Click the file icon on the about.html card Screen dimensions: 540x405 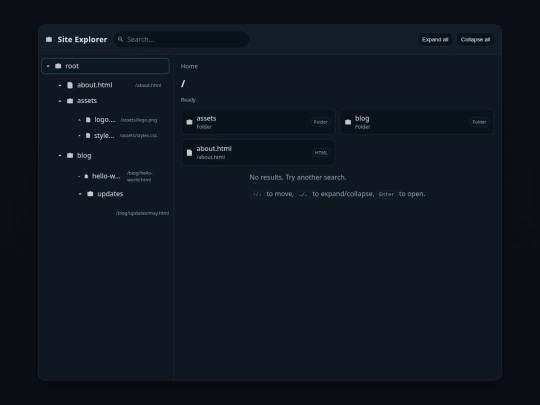pos(189,153)
